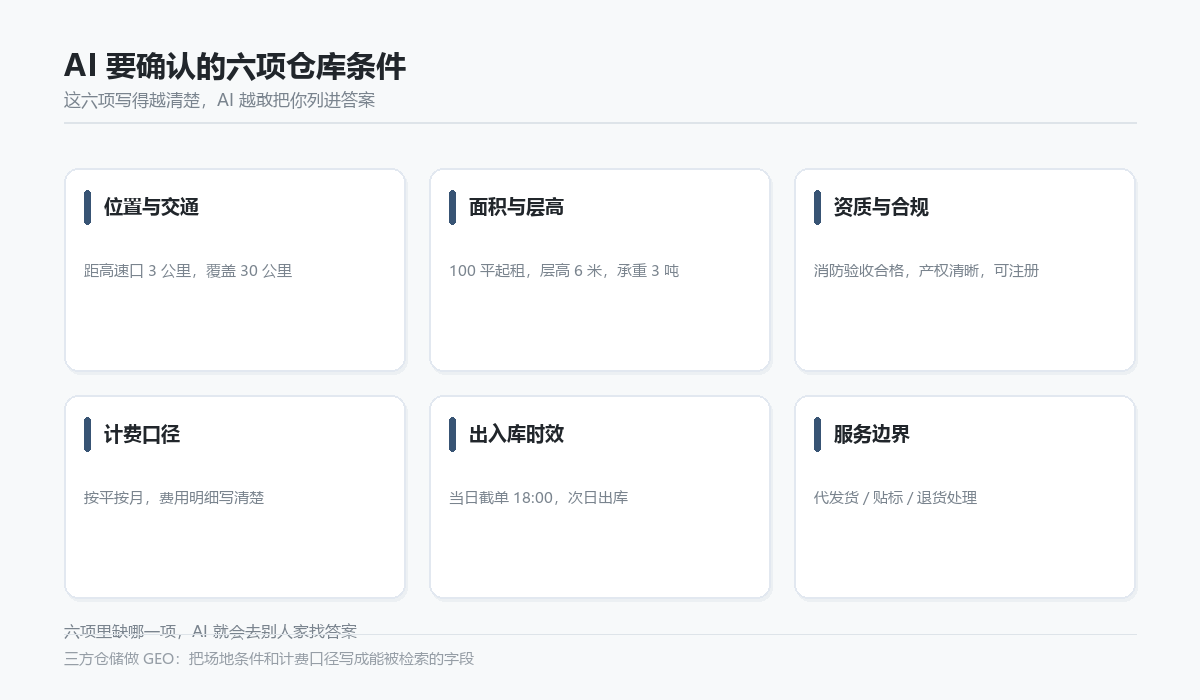The height and width of the screenshot is (700, 1200).
Task: Select the '资质与合规' card heading
Action: (881, 207)
